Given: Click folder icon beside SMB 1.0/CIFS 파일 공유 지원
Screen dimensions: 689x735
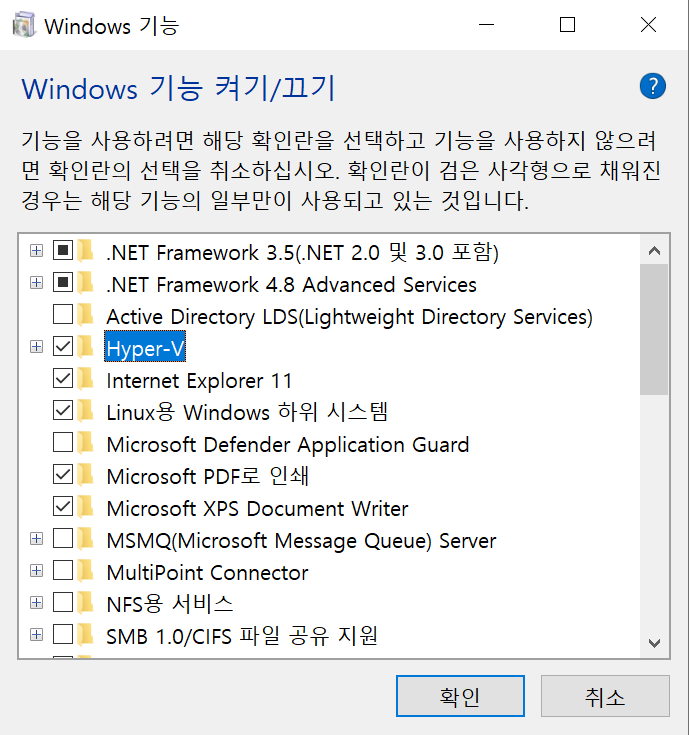Looking at the screenshot, I should click(85, 635).
